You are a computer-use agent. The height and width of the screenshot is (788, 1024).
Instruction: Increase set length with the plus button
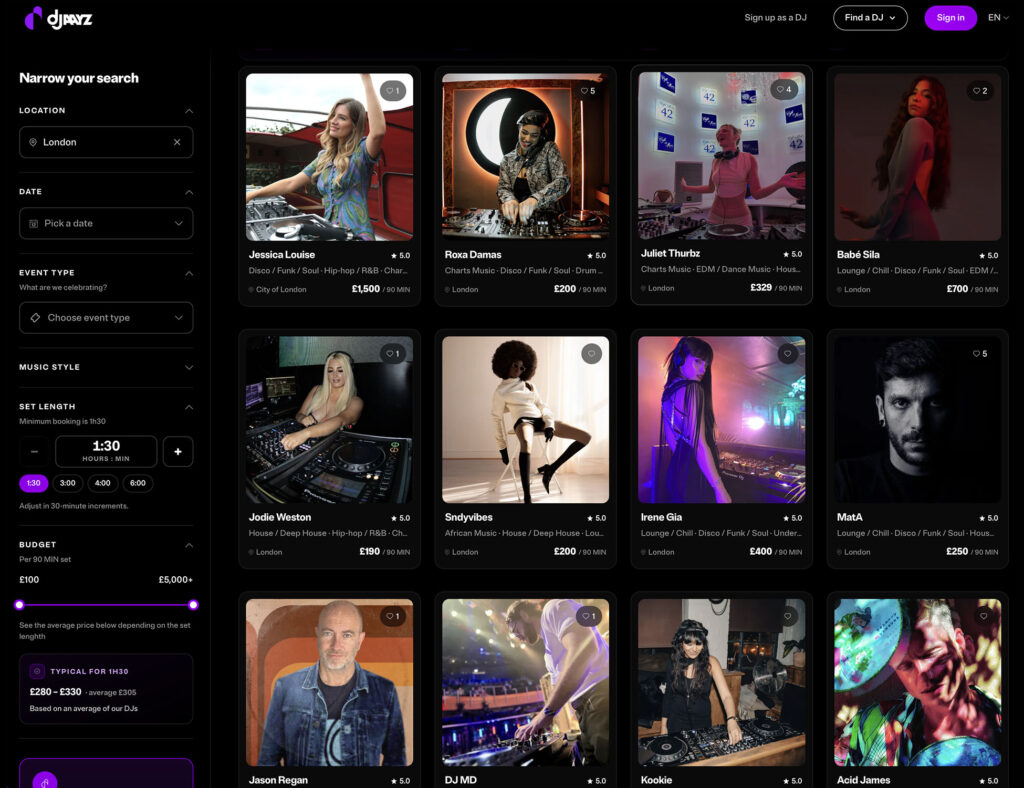[178, 451]
